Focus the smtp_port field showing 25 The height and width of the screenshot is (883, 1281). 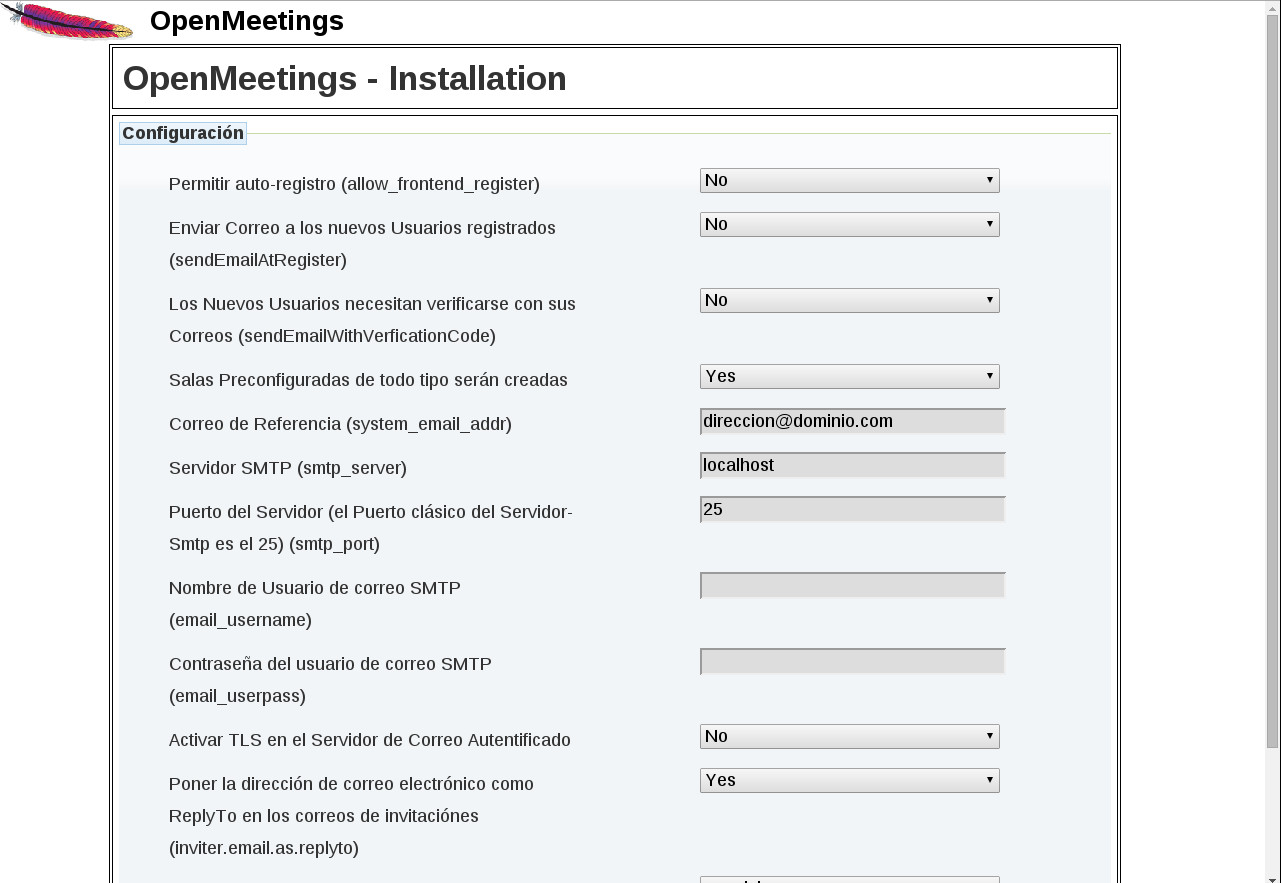[x=852, y=509]
